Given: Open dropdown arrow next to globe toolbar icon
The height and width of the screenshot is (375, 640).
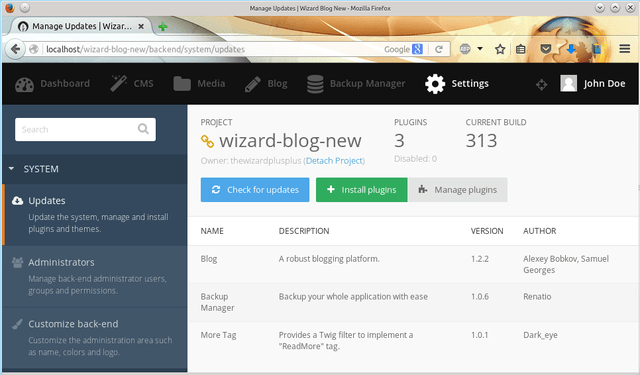Looking at the screenshot, I should [480, 49].
